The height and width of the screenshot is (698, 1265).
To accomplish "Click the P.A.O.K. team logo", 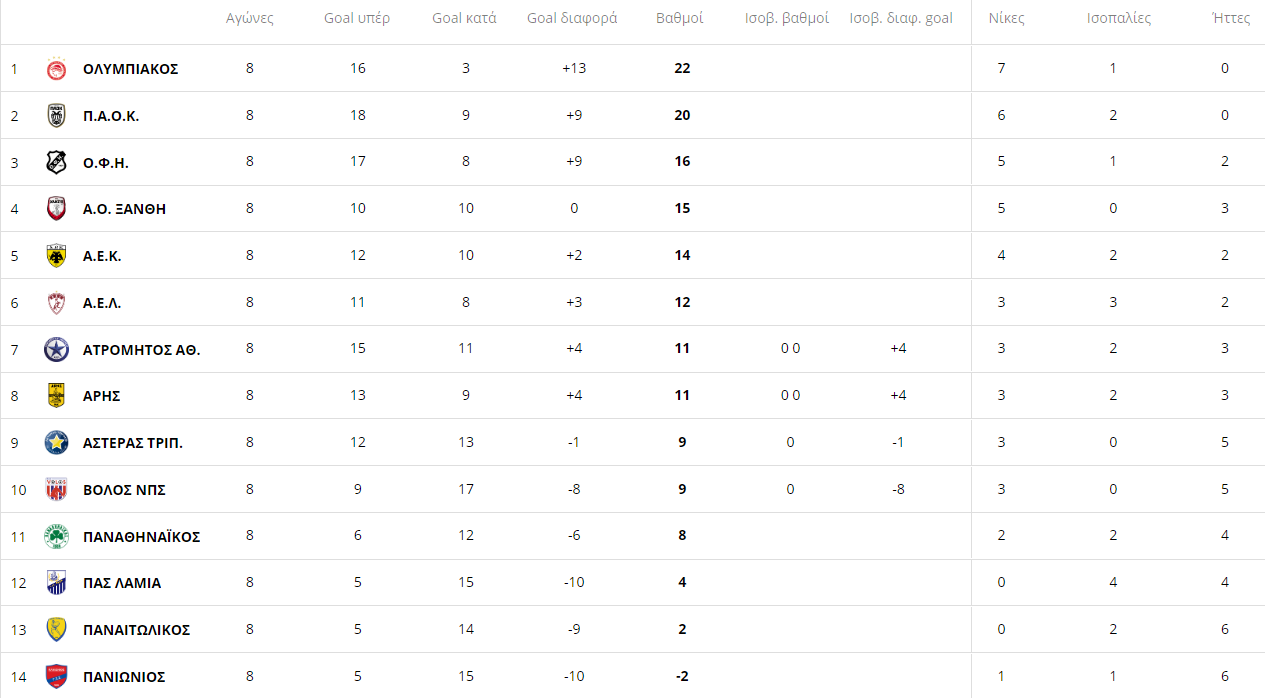I will pyautogui.click(x=57, y=116).
